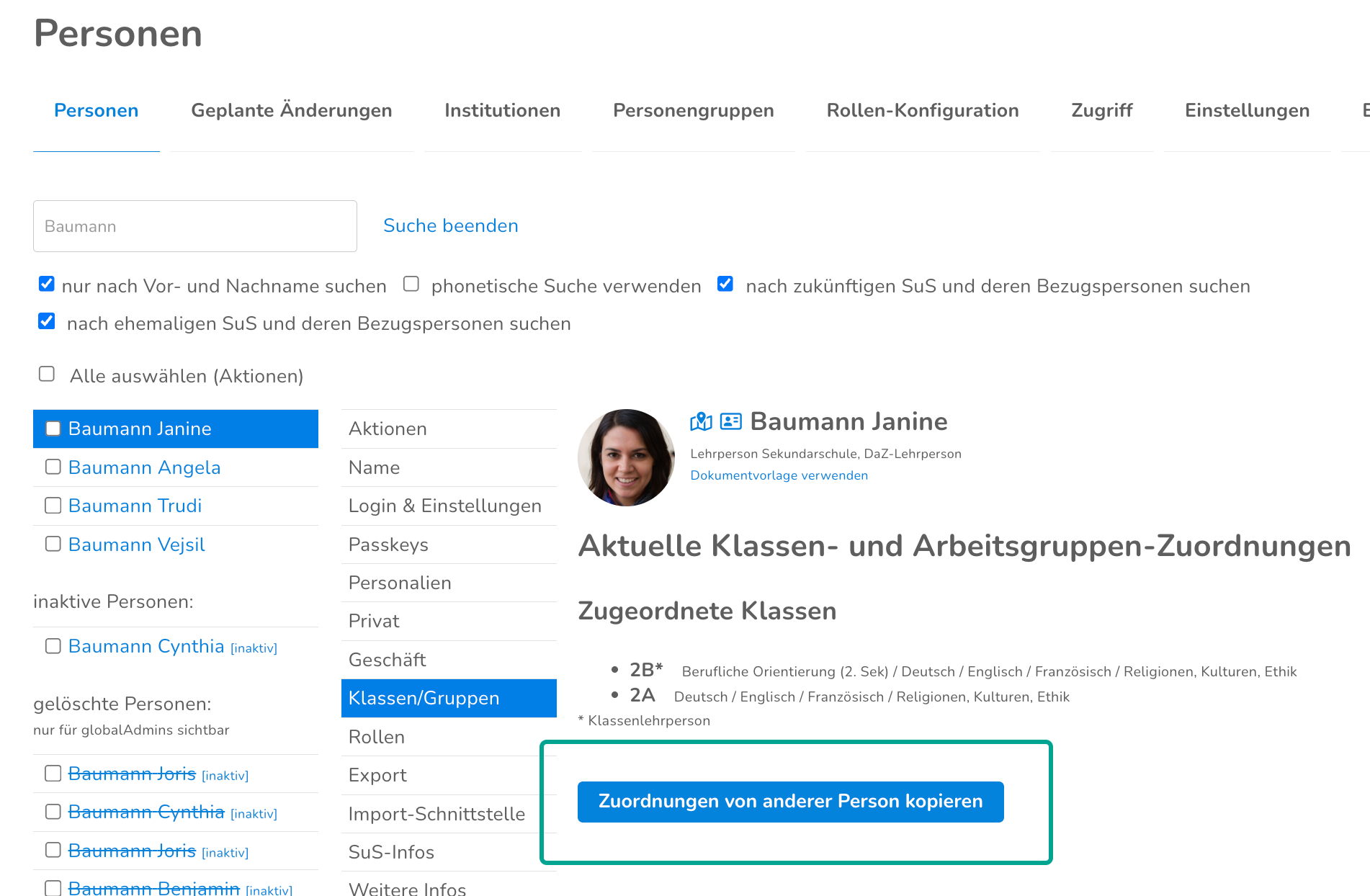This screenshot has height=896, width=1370.
Task: Open the Name section
Action: 449,467
